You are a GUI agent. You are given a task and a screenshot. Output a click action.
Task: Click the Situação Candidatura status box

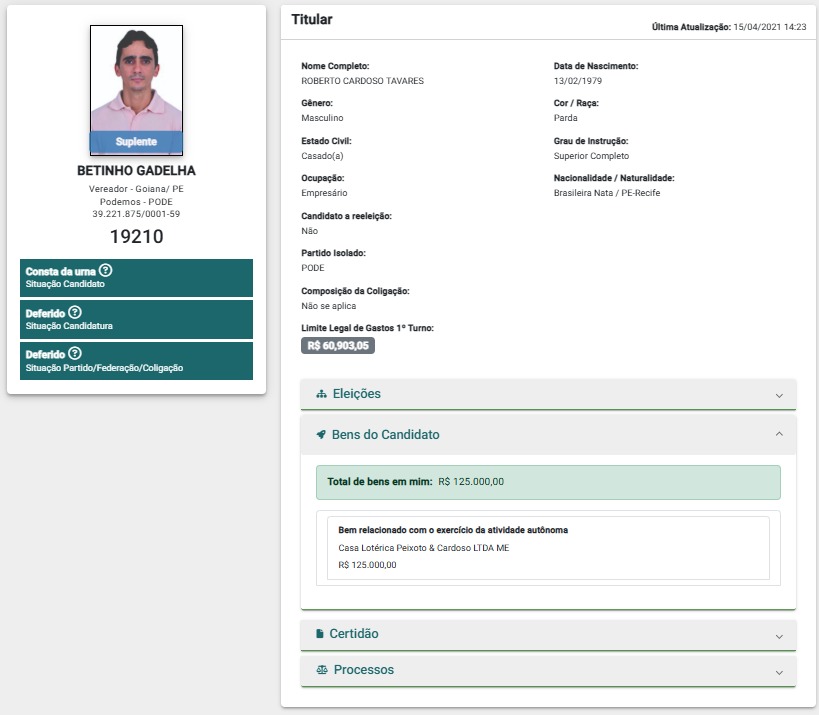tap(136, 319)
